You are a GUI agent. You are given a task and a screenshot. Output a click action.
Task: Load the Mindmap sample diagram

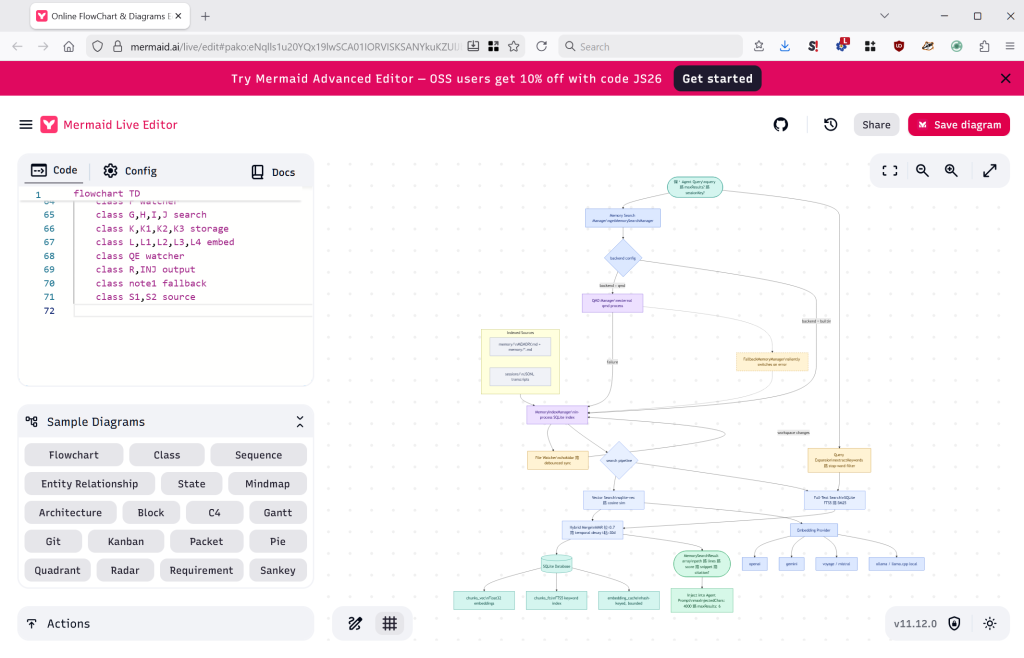pyautogui.click(x=267, y=483)
